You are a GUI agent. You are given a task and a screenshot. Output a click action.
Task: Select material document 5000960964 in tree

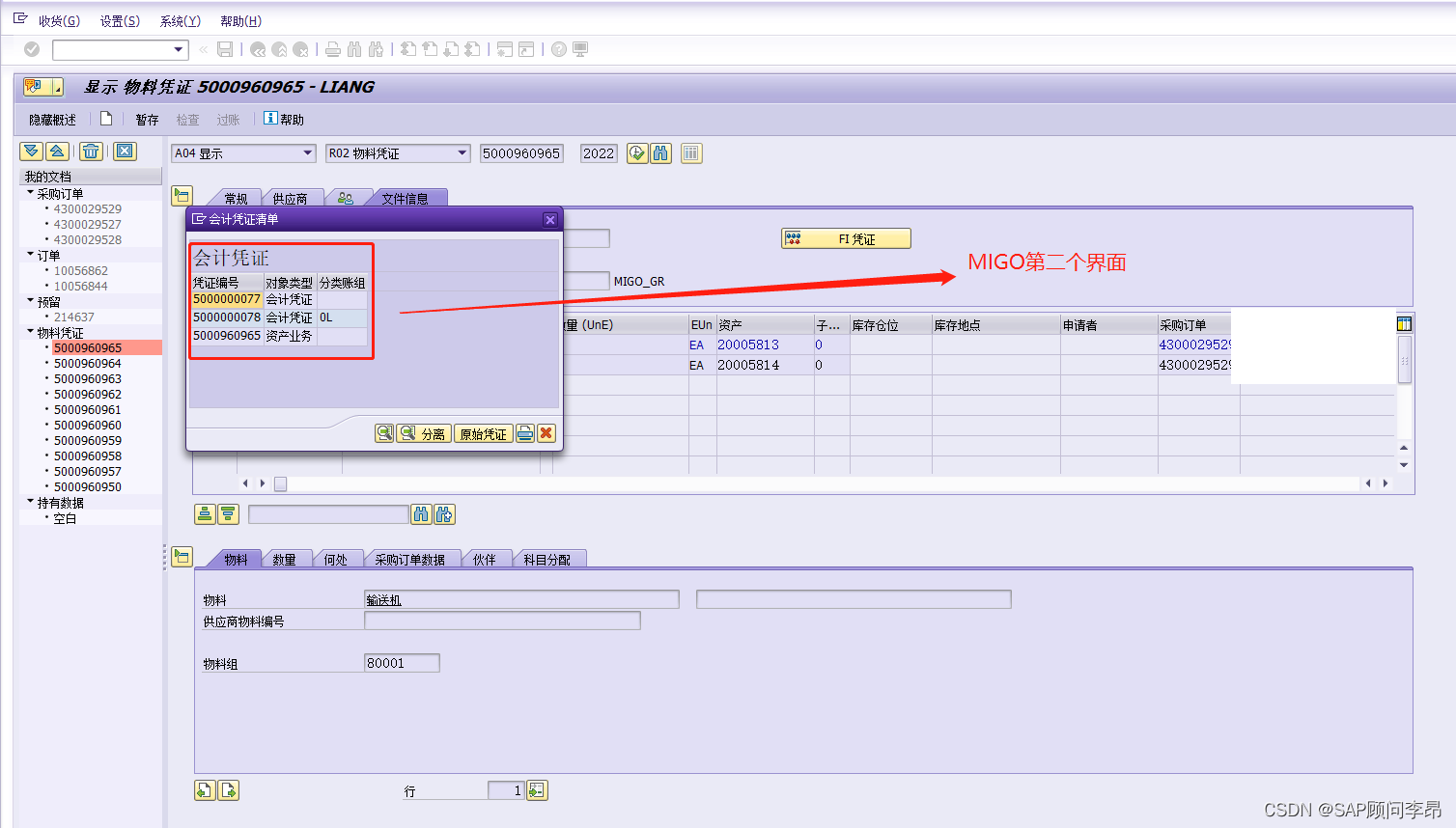pyautogui.click(x=88, y=363)
